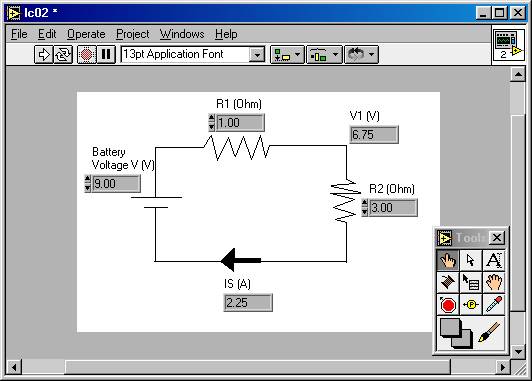Open the Project menu
This screenshot has width=532, height=381.
click(x=133, y=34)
